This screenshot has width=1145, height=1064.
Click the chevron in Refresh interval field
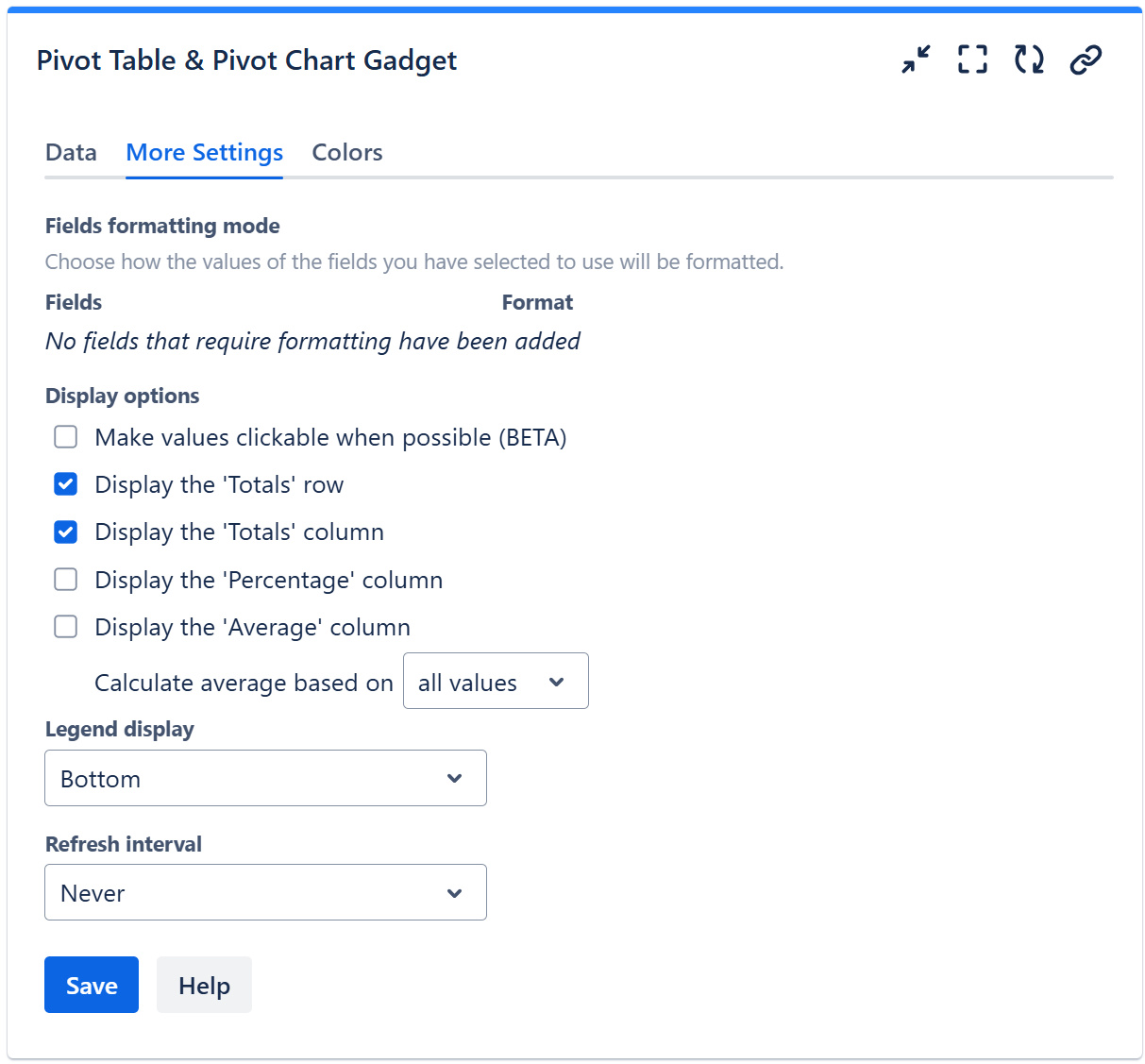pyautogui.click(x=455, y=893)
